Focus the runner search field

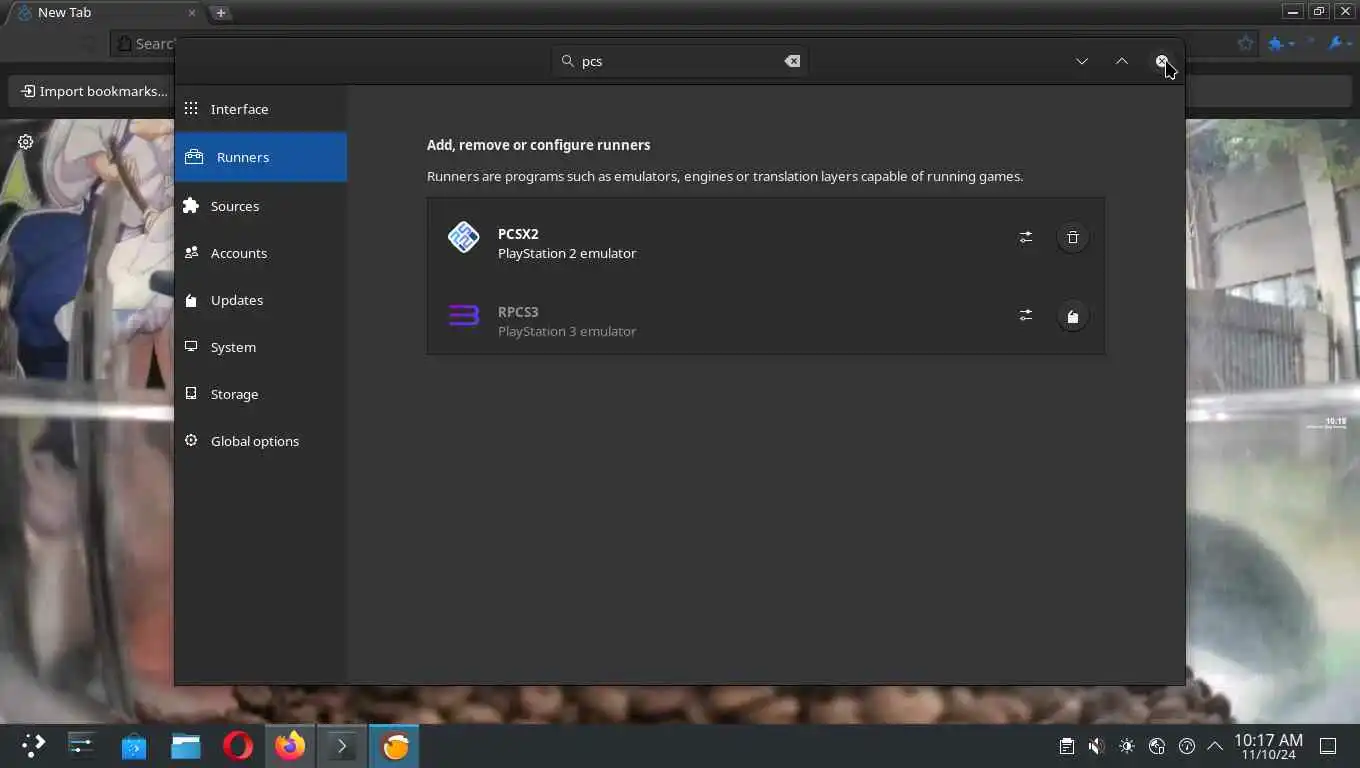680,61
